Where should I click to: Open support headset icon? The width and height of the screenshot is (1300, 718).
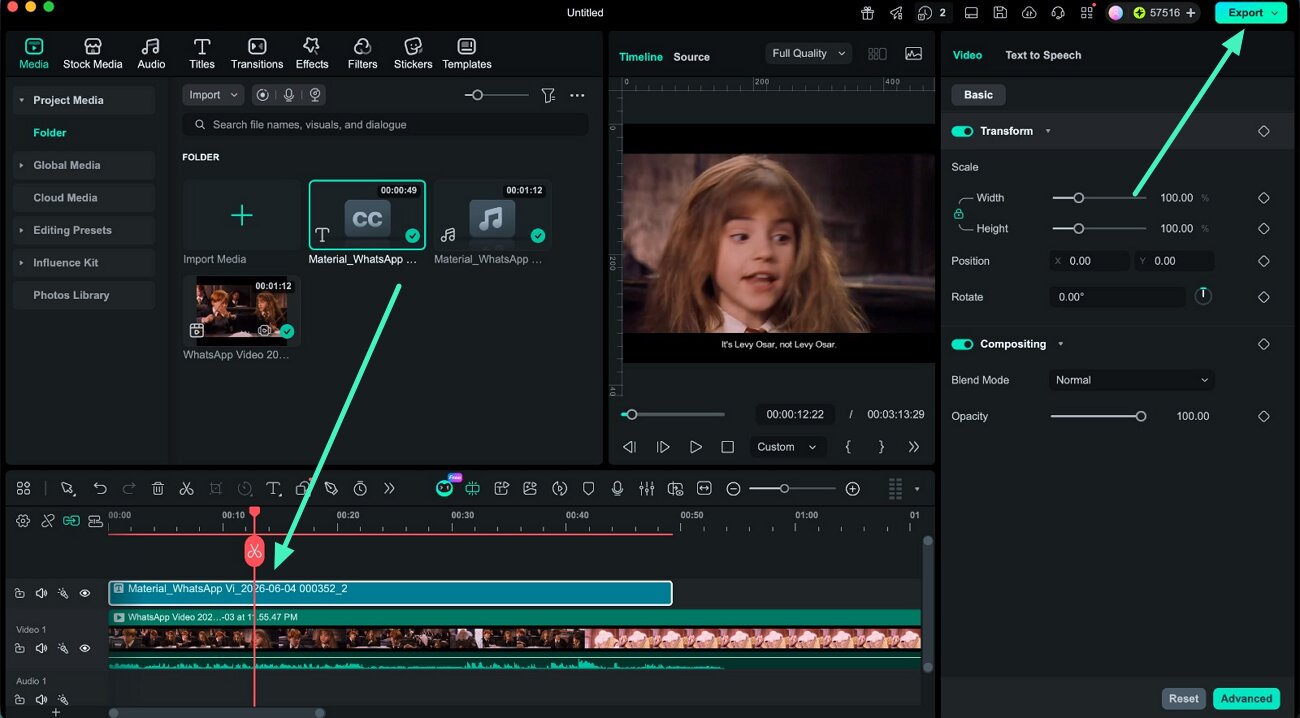click(x=1058, y=13)
